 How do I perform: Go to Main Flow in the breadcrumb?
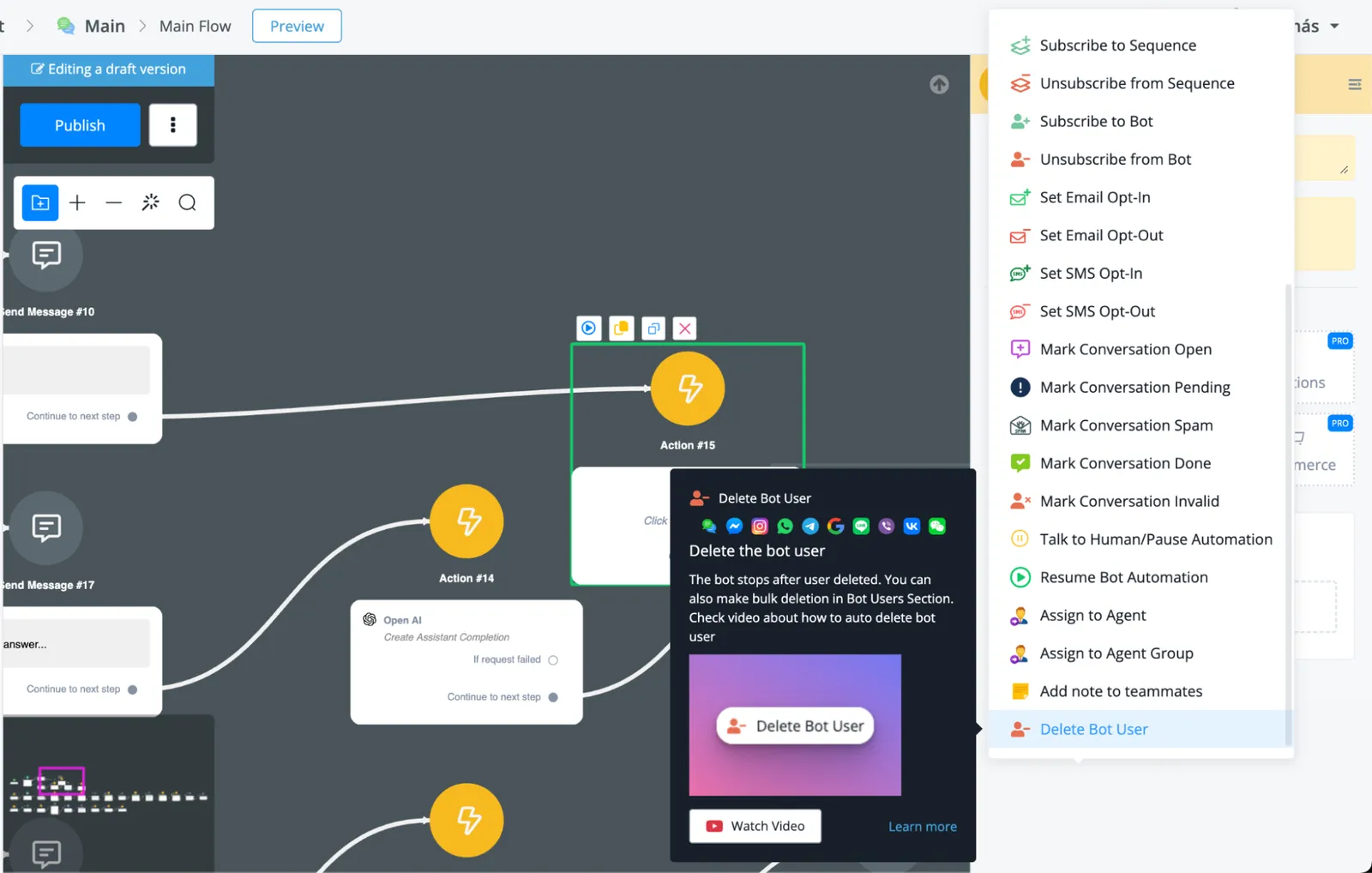pyautogui.click(x=195, y=26)
